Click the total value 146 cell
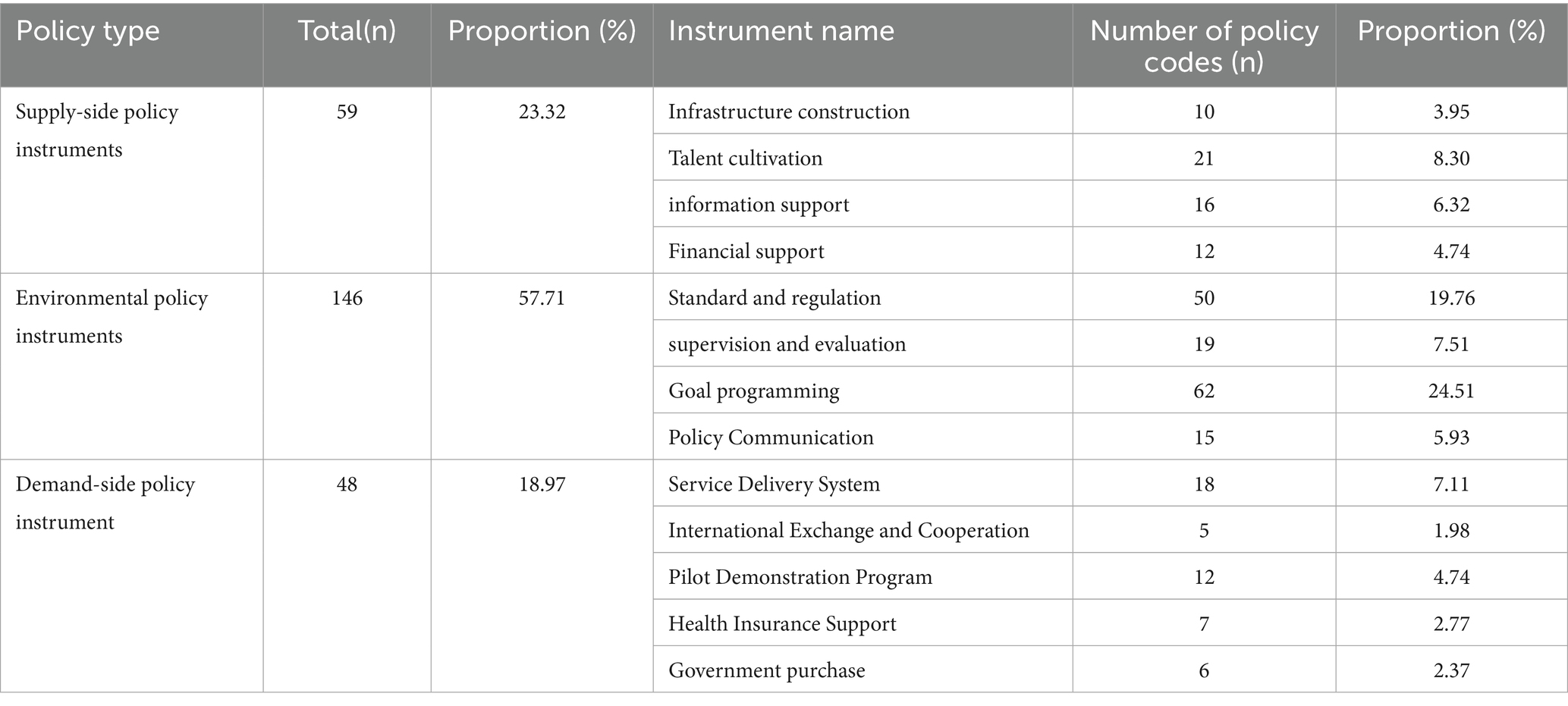The height and width of the screenshot is (706, 1568). pyautogui.click(x=347, y=298)
